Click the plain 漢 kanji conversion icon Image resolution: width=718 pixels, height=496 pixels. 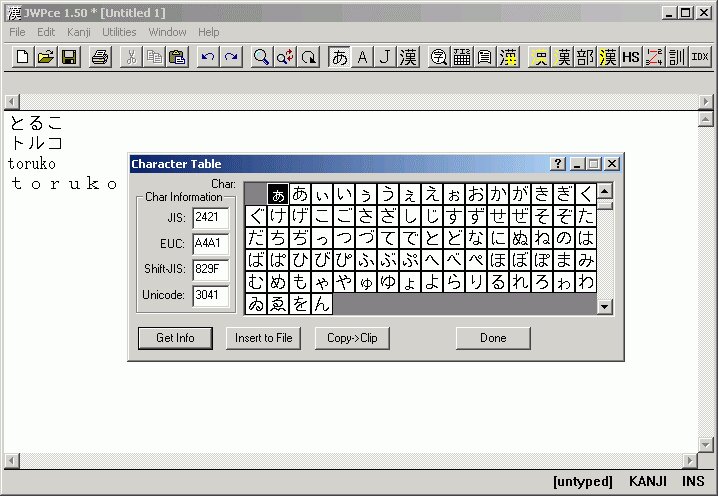(x=408, y=57)
